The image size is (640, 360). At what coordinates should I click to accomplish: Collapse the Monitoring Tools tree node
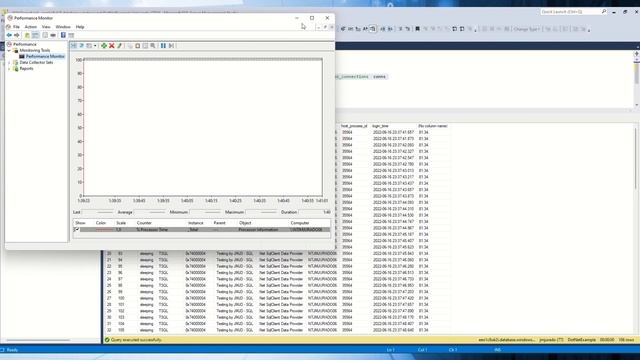(9, 50)
